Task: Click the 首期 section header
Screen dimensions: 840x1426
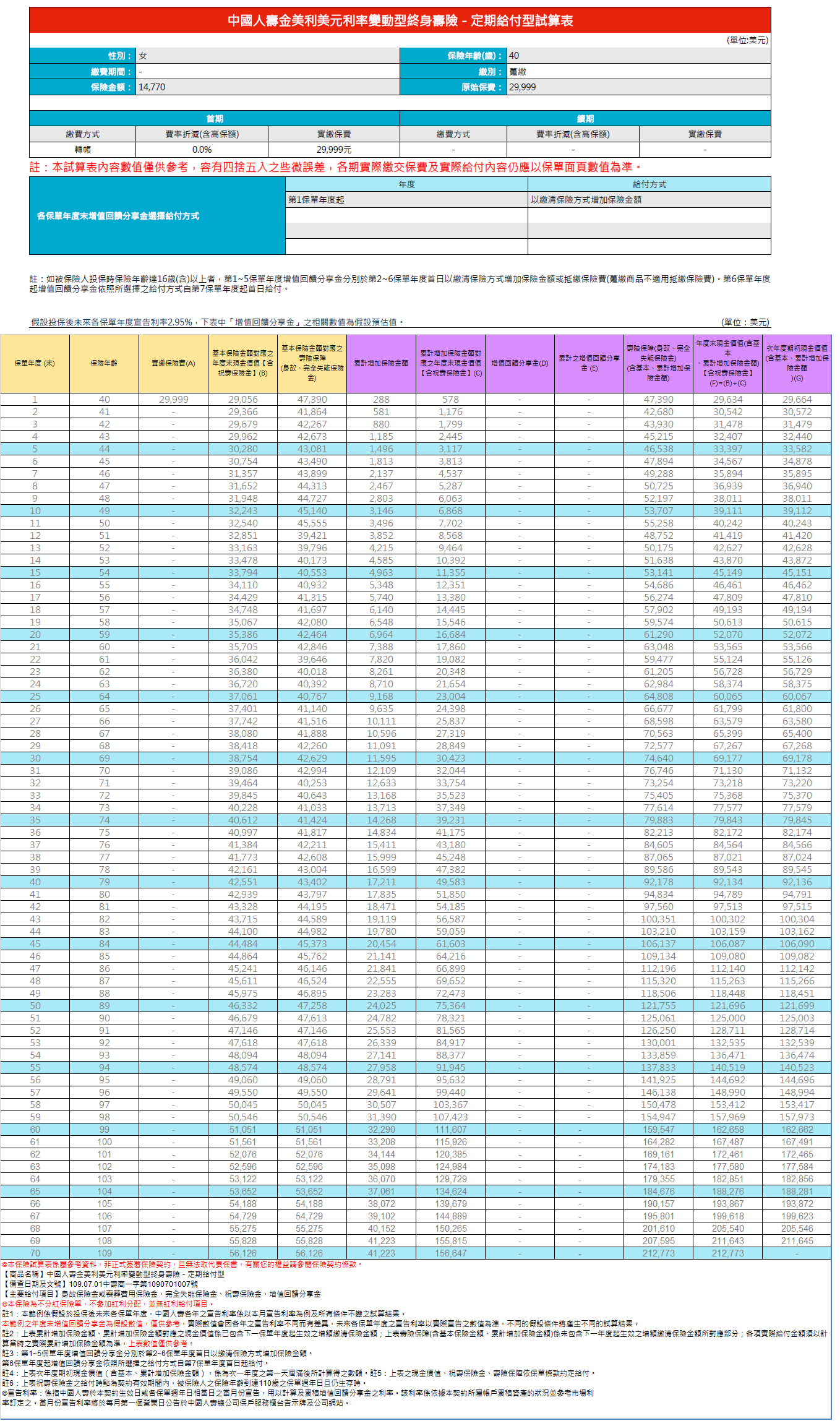Action: [215, 119]
